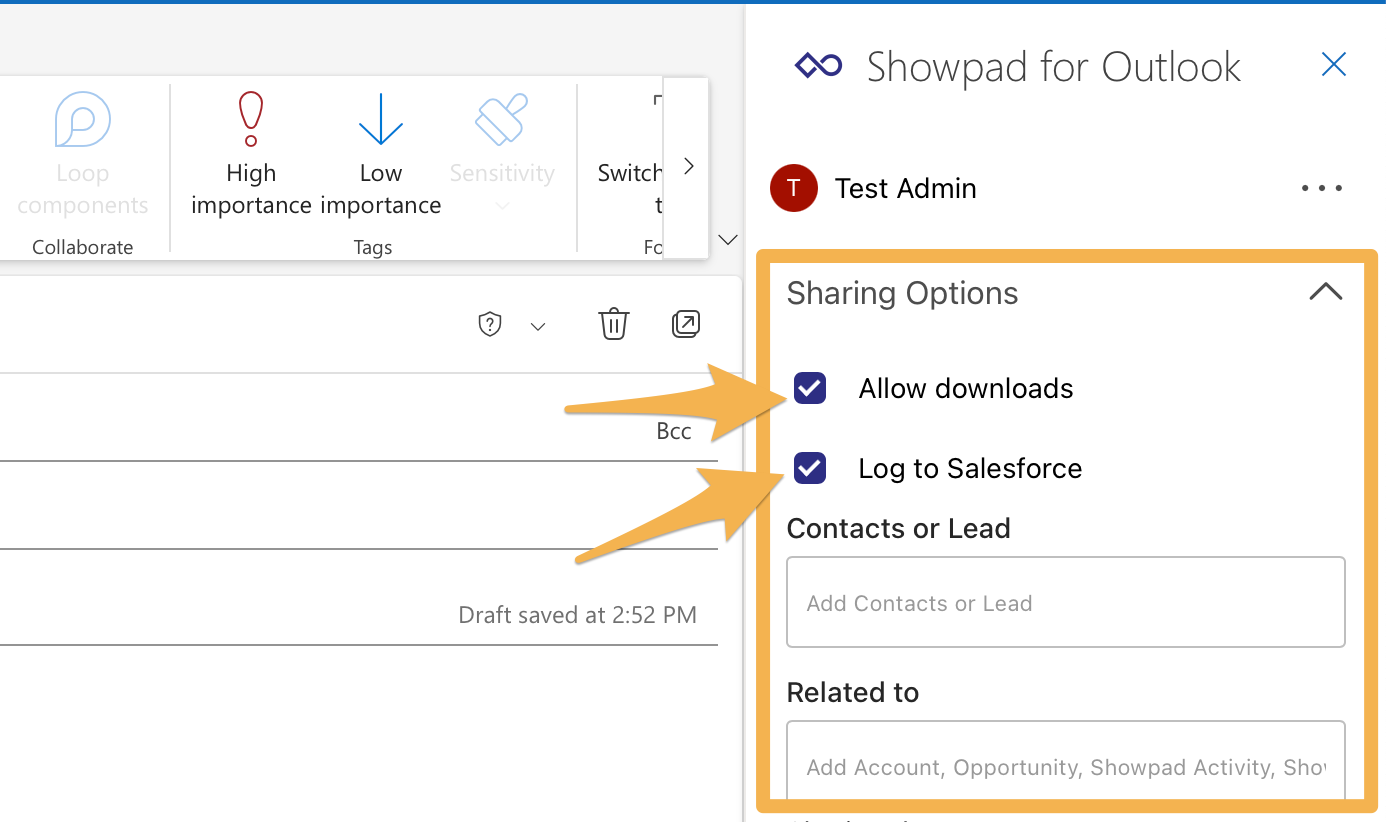1386x822 pixels.
Task: Expand ribbon with small down chevron
Action: point(729,239)
